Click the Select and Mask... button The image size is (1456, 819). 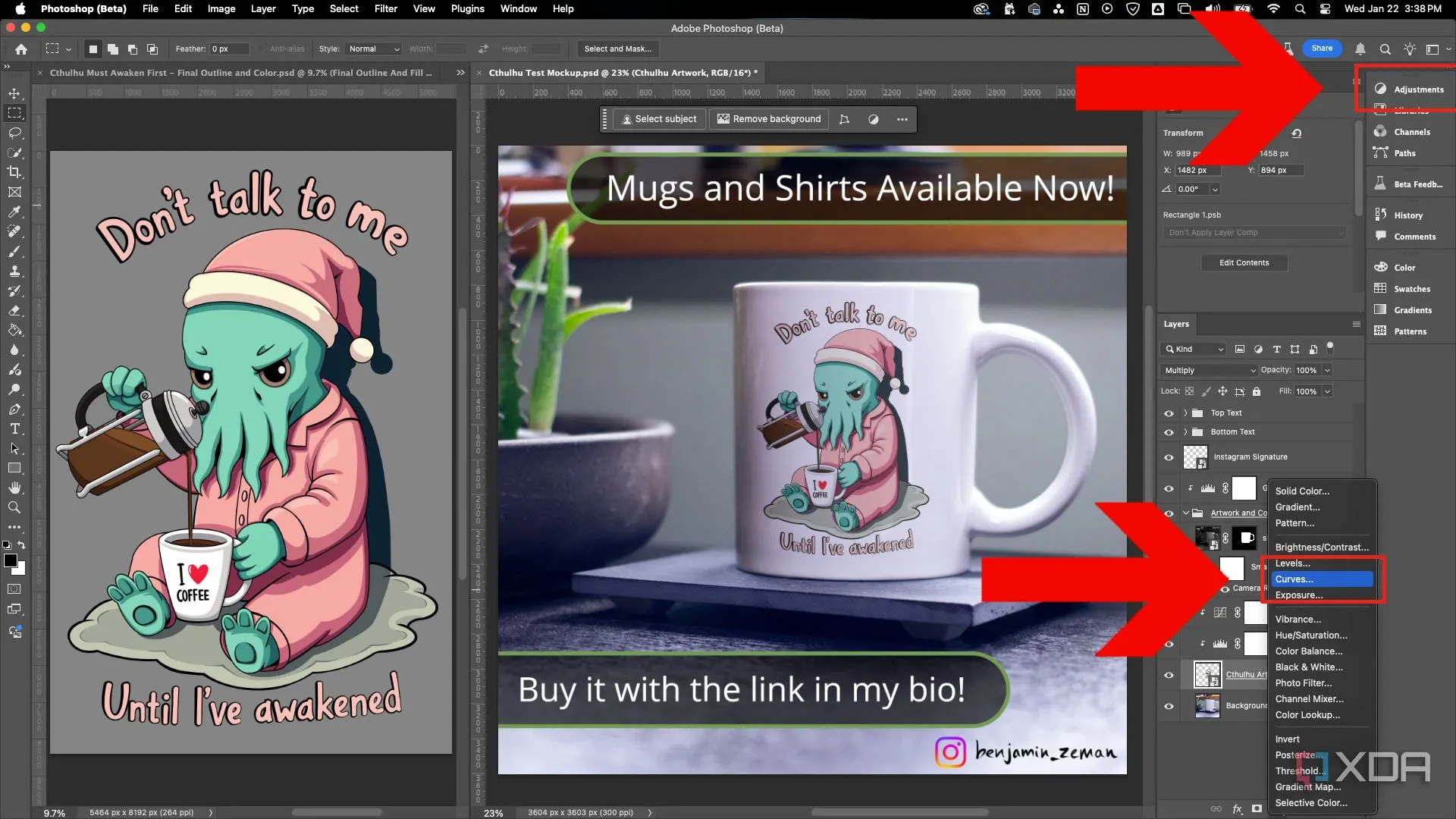click(x=617, y=49)
